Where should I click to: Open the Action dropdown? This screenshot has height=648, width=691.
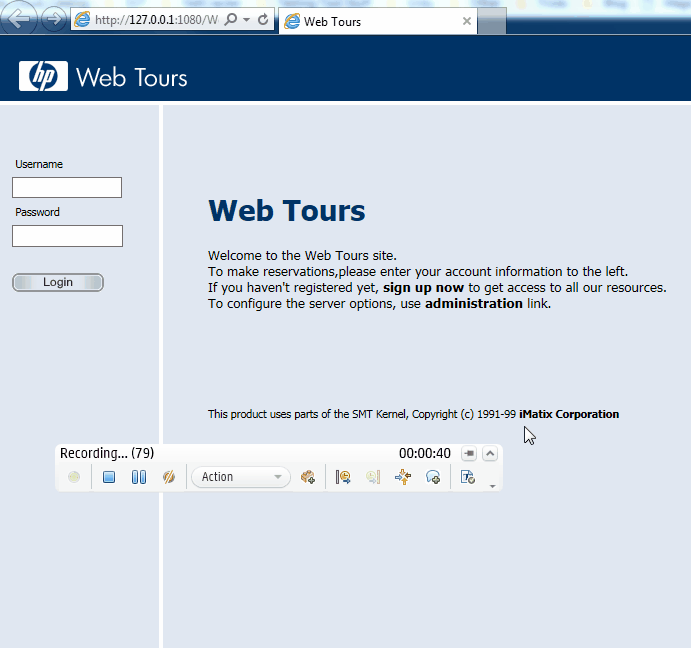(x=241, y=477)
